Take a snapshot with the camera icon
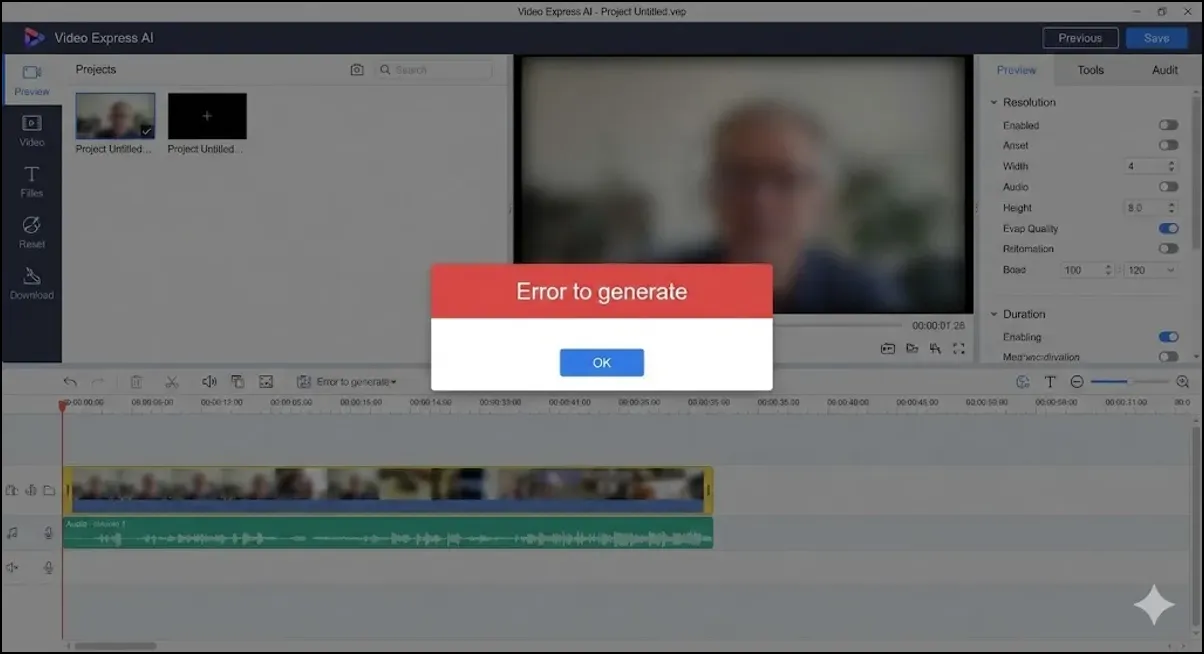Image resolution: width=1204 pixels, height=654 pixels. click(357, 69)
